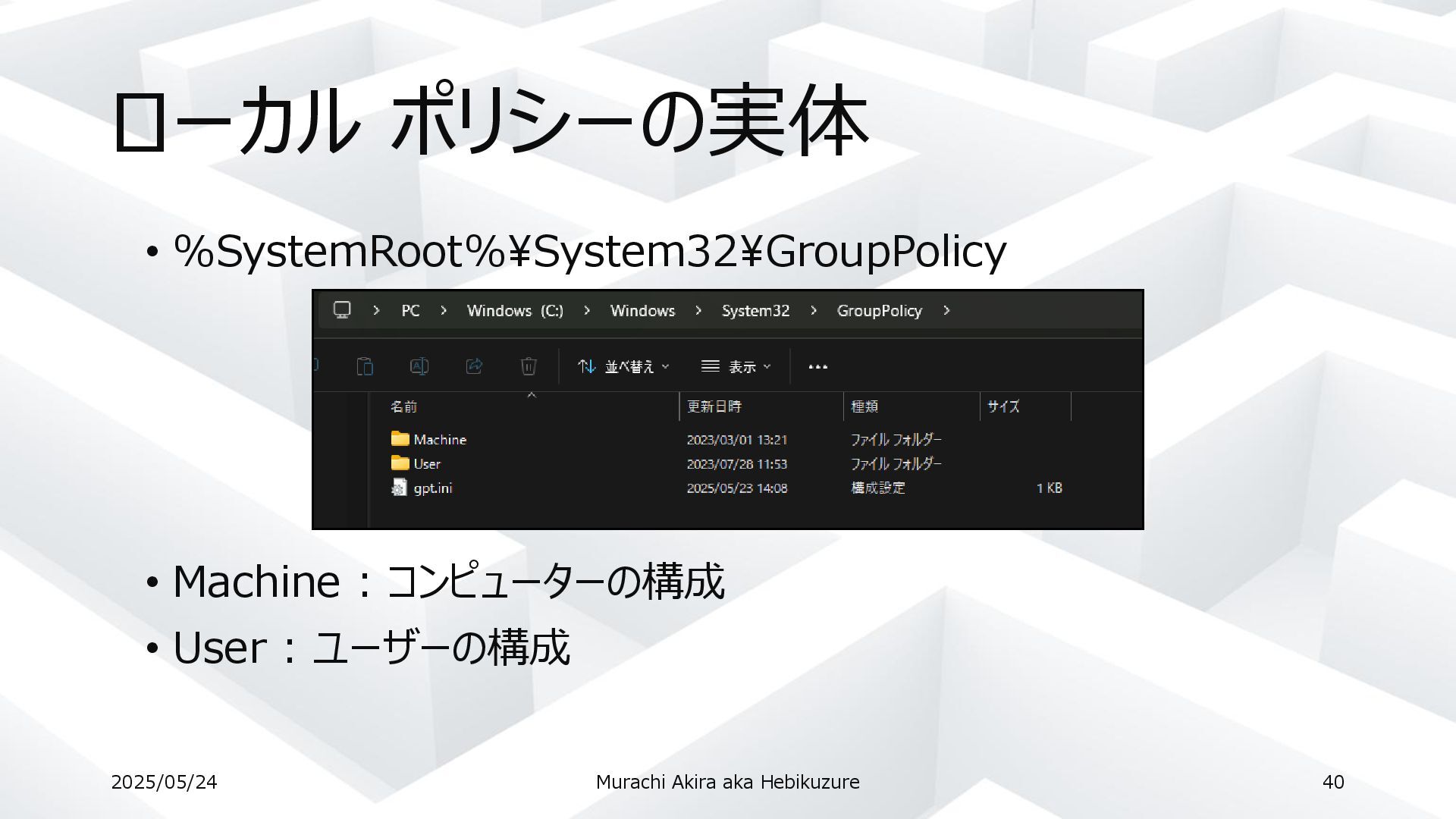Open the 並べ替え sort dropdown
The height and width of the screenshot is (819, 1456).
coord(623,367)
